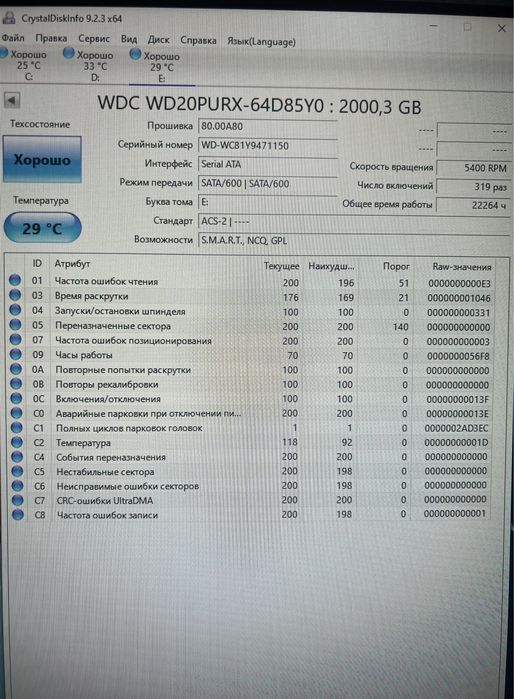Click status icon of C5 Нестабильные сектора

pos(17,471)
